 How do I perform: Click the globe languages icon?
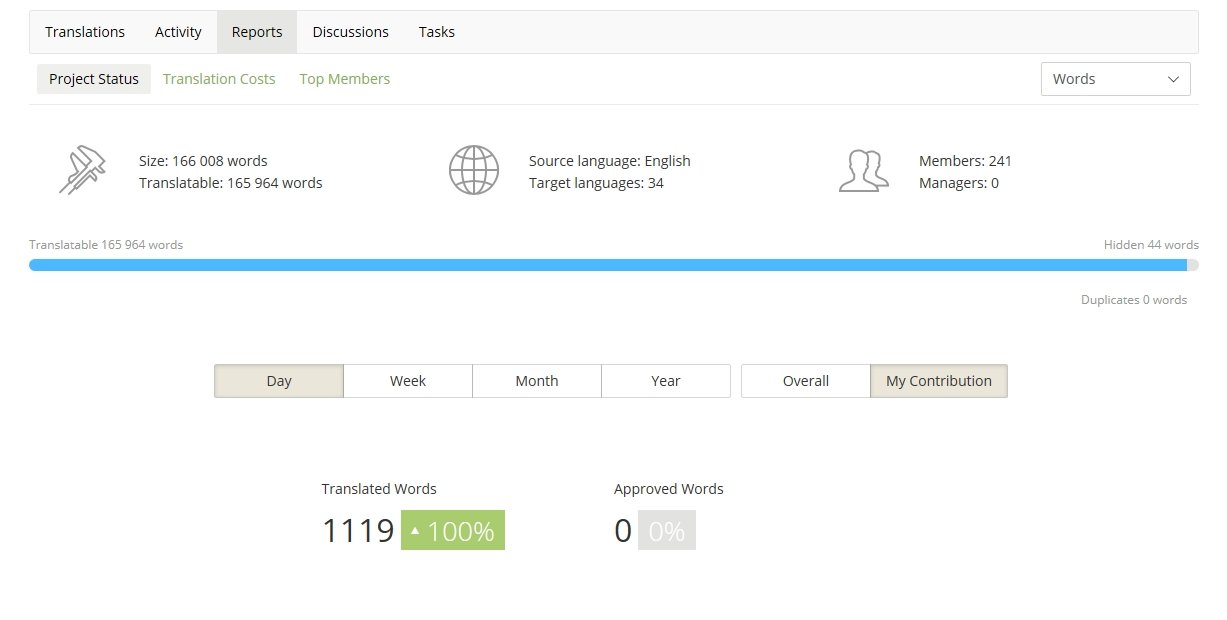pos(473,170)
